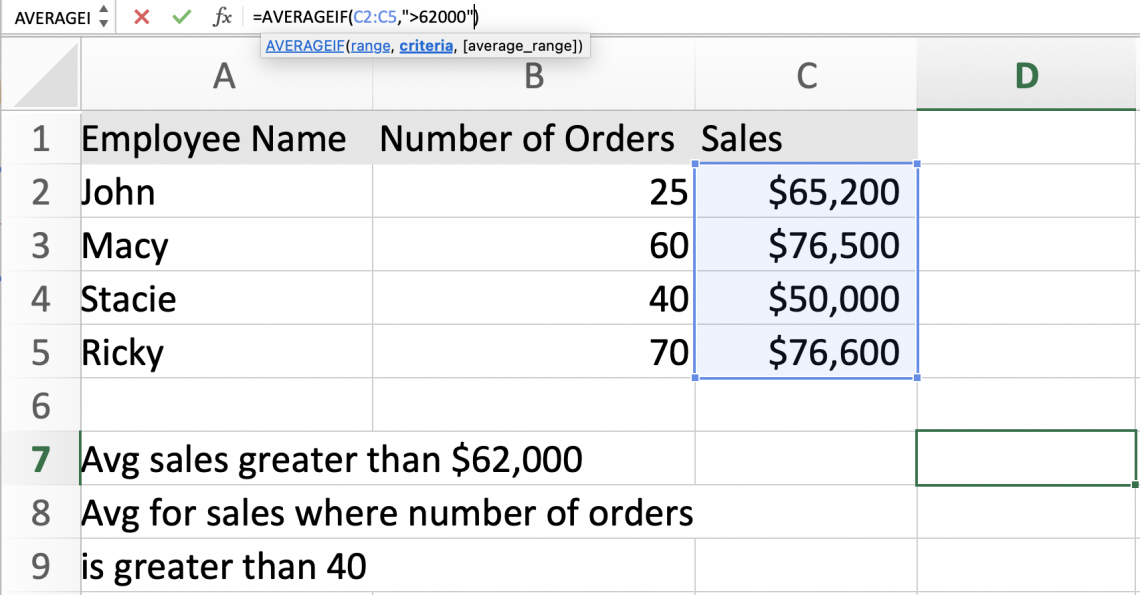Select column B header
Viewport: 1140px width, 595px height.
(x=533, y=77)
